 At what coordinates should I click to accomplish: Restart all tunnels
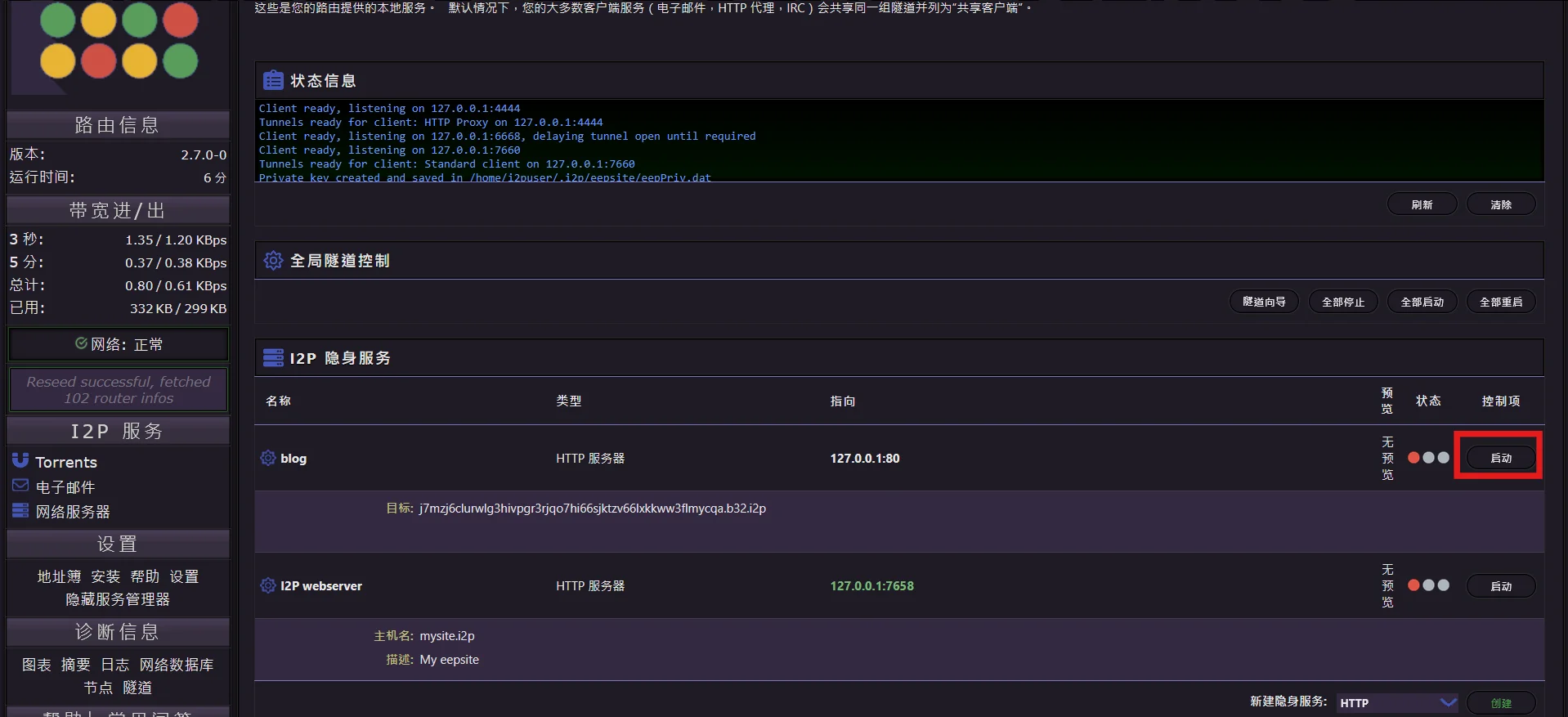1500,302
